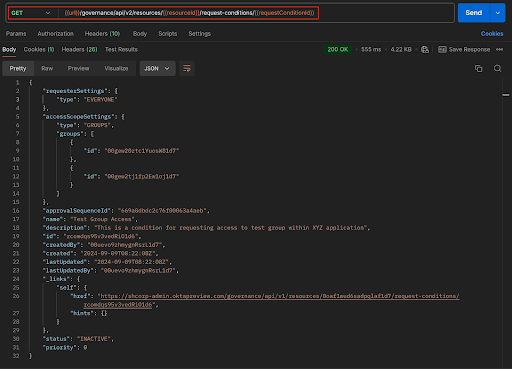This screenshot has width=512, height=369.
Task: Click Save Response button
Action: (x=464, y=50)
